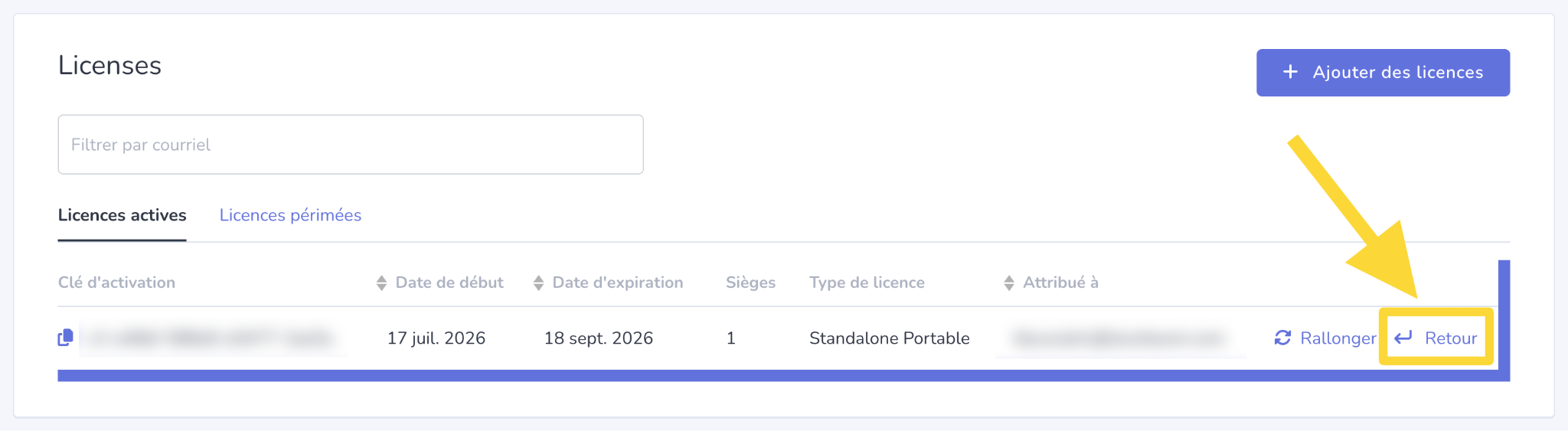
Task: Click the refresh icon beside Rallonger
Action: (1282, 338)
